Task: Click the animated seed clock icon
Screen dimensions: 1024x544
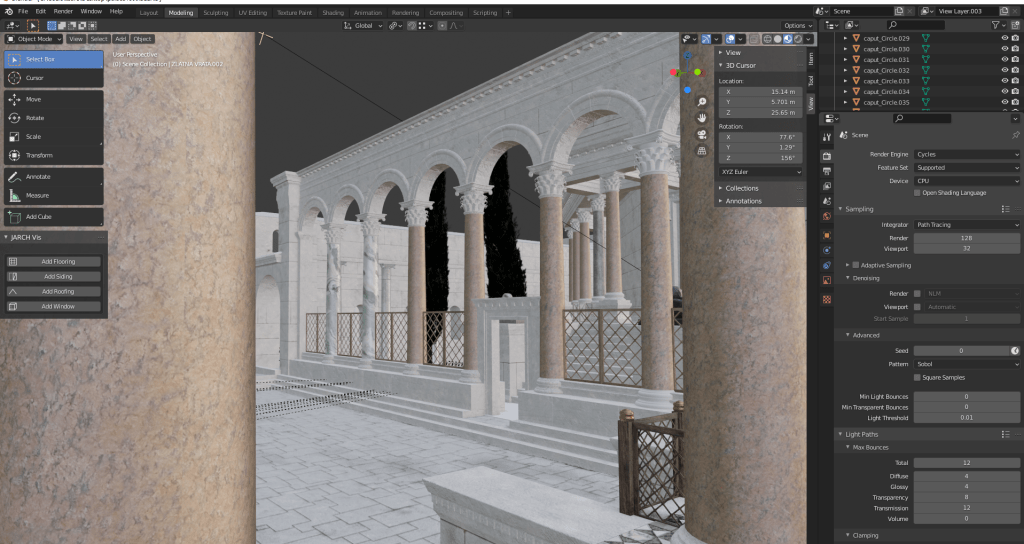Action: click(x=1015, y=351)
